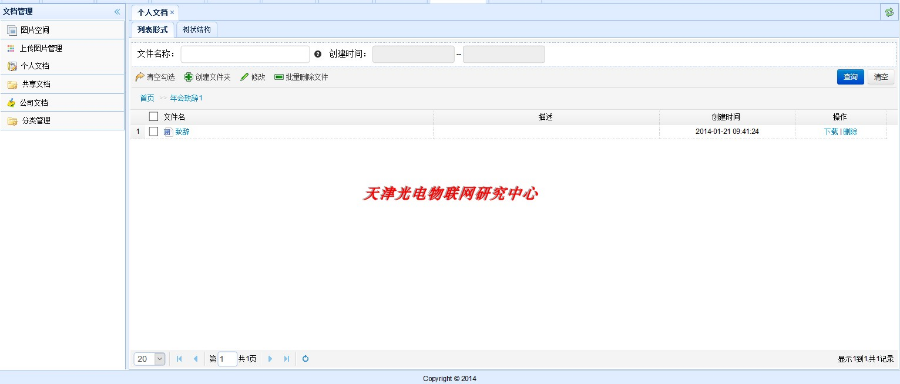Toggle the select-all checkbox in header
The height and width of the screenshot is (384, 900).
[x=153, y=117]
